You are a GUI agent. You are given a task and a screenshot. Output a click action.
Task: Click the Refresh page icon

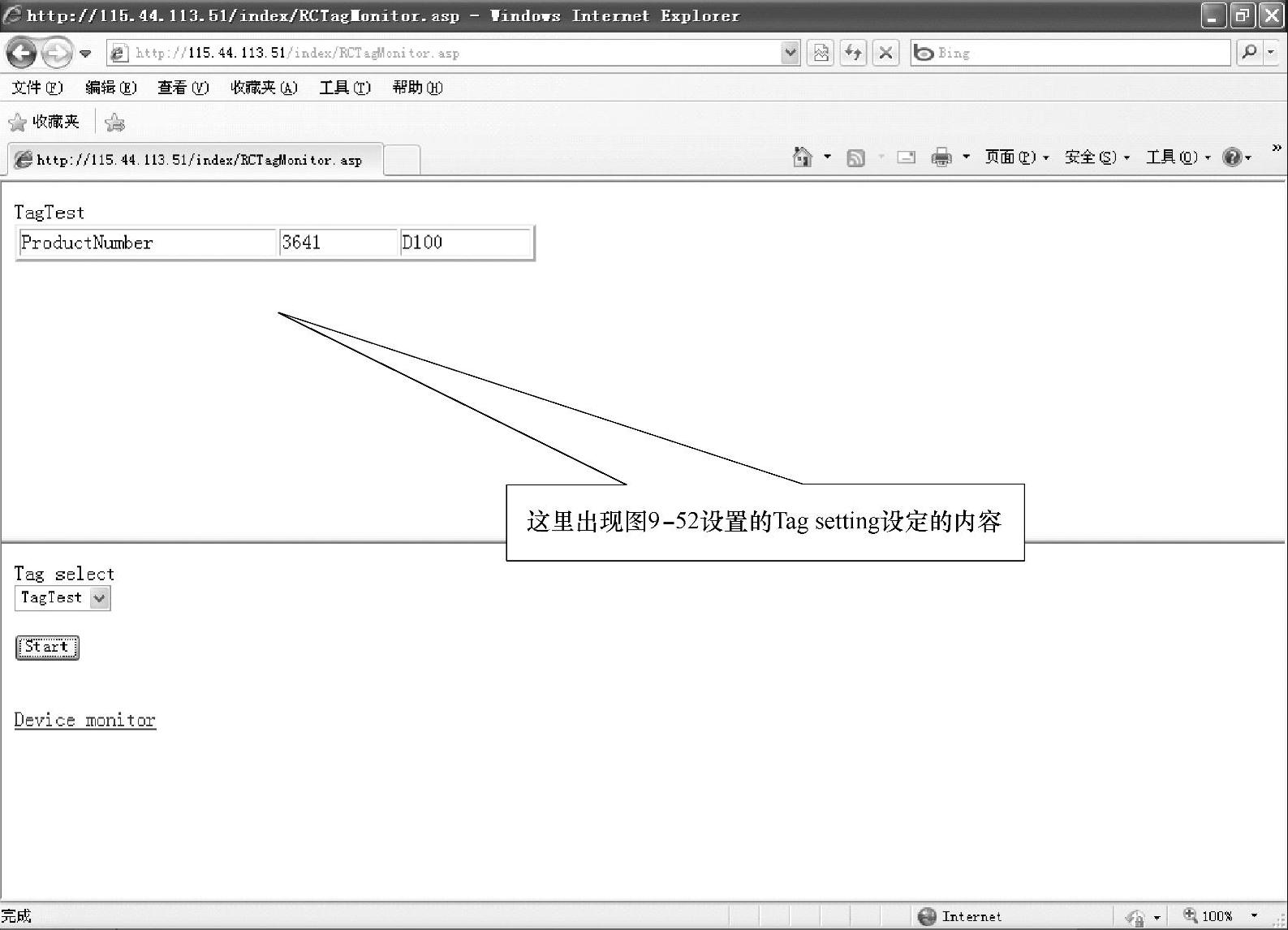[853, 53]
